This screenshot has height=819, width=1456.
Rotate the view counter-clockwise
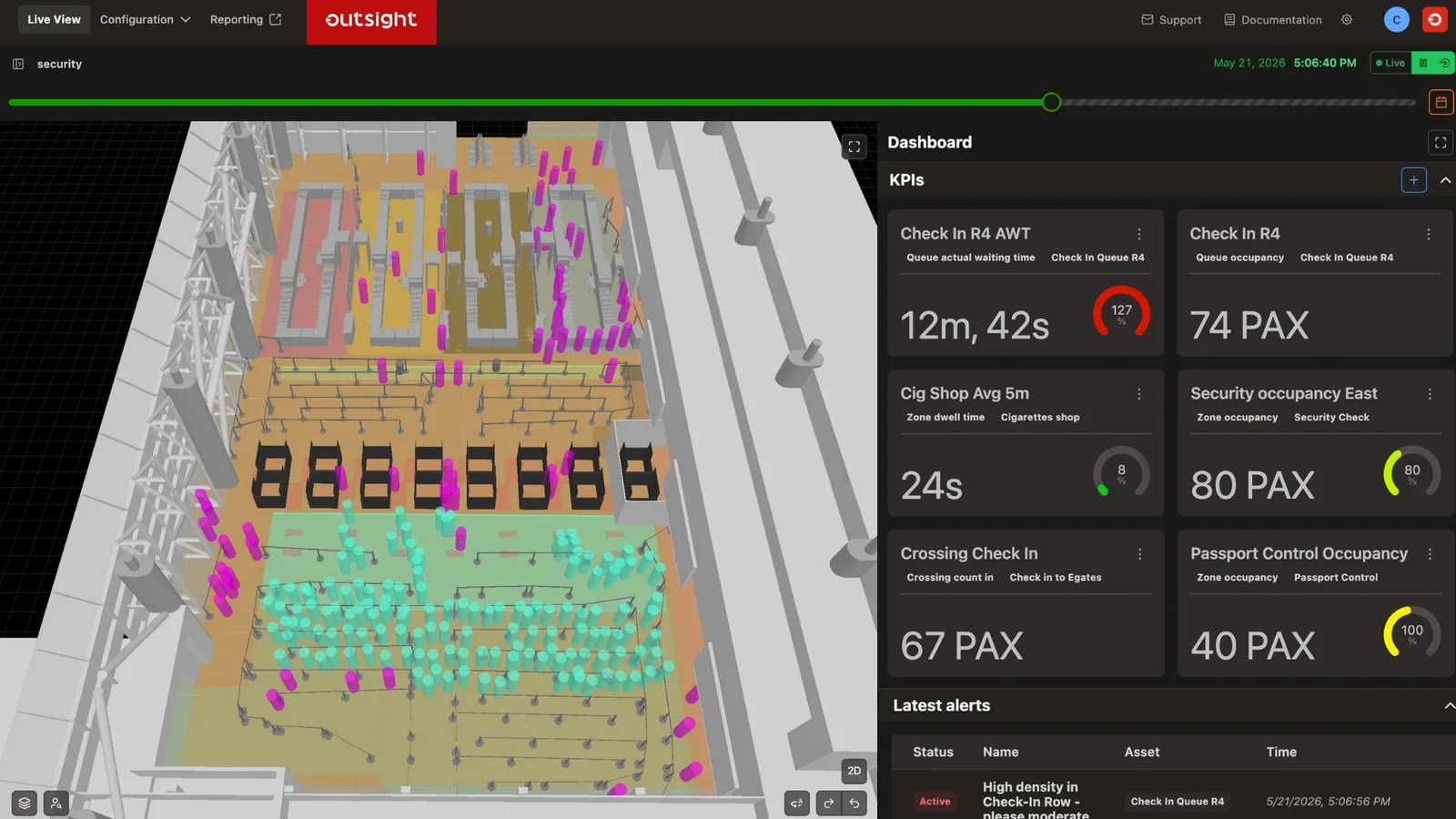click(x=854, y=803)
